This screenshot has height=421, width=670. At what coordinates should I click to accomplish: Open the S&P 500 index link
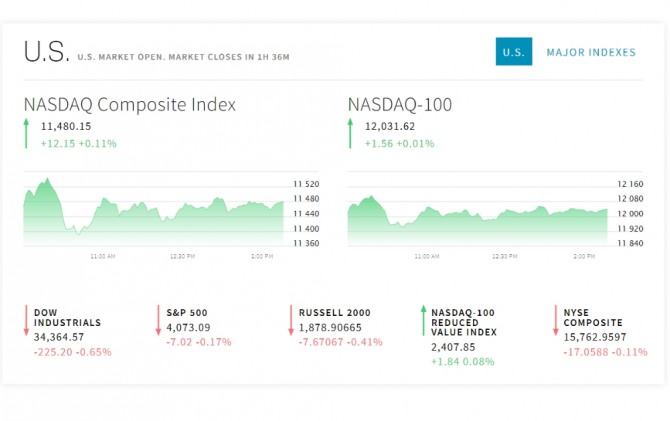coord(187,313)
